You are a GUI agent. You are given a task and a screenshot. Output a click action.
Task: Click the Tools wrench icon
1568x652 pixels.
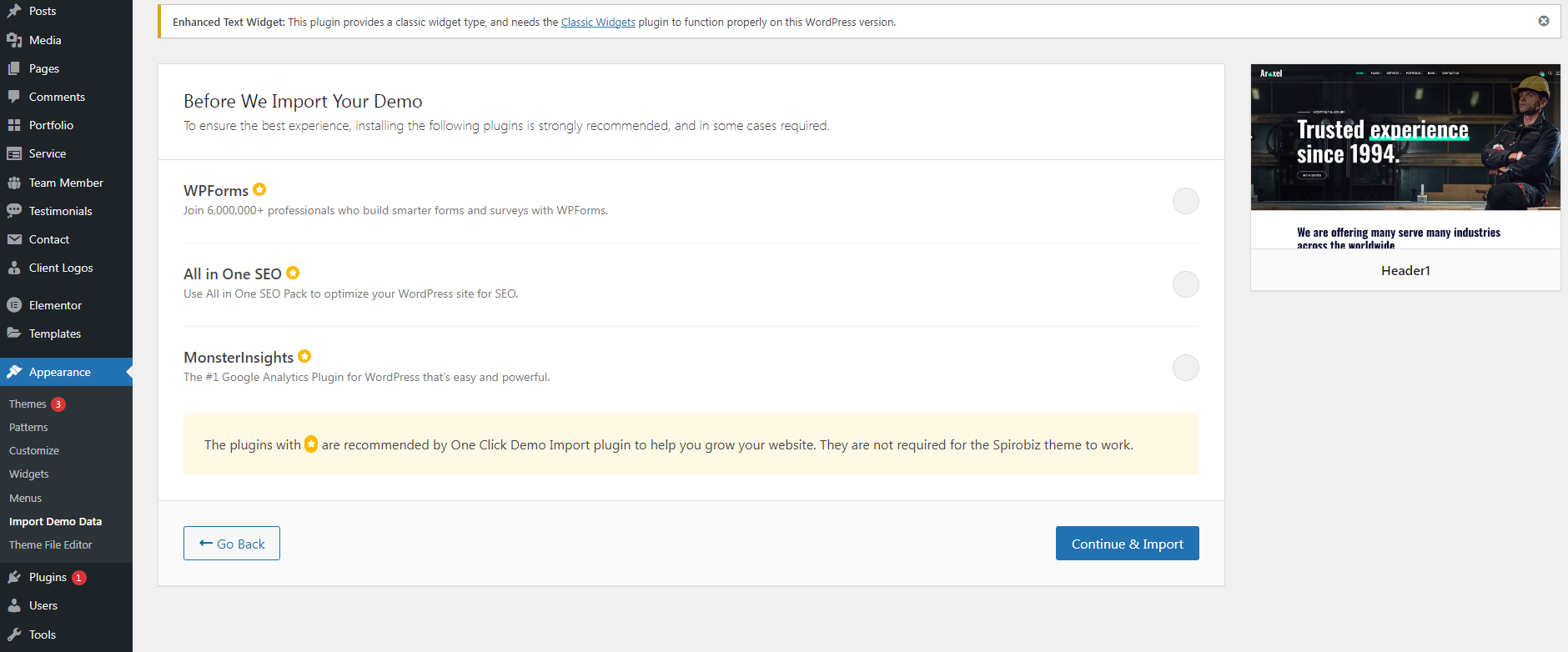[14, 634]
